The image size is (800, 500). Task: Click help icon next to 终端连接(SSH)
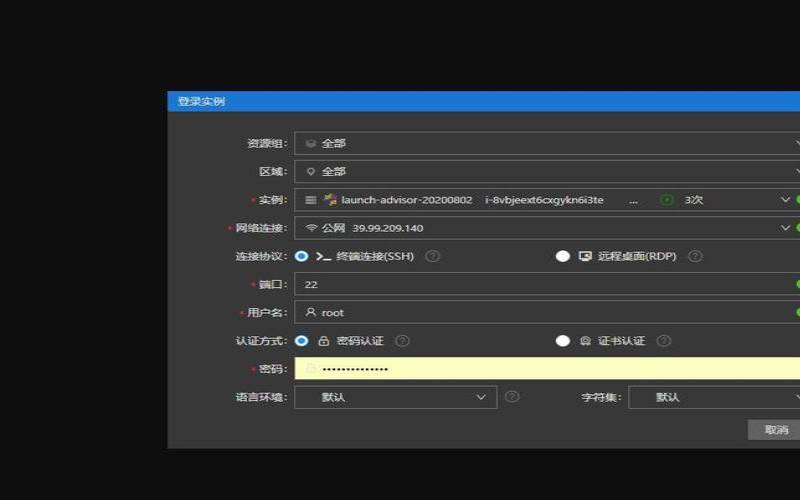(x=433, y=256)
